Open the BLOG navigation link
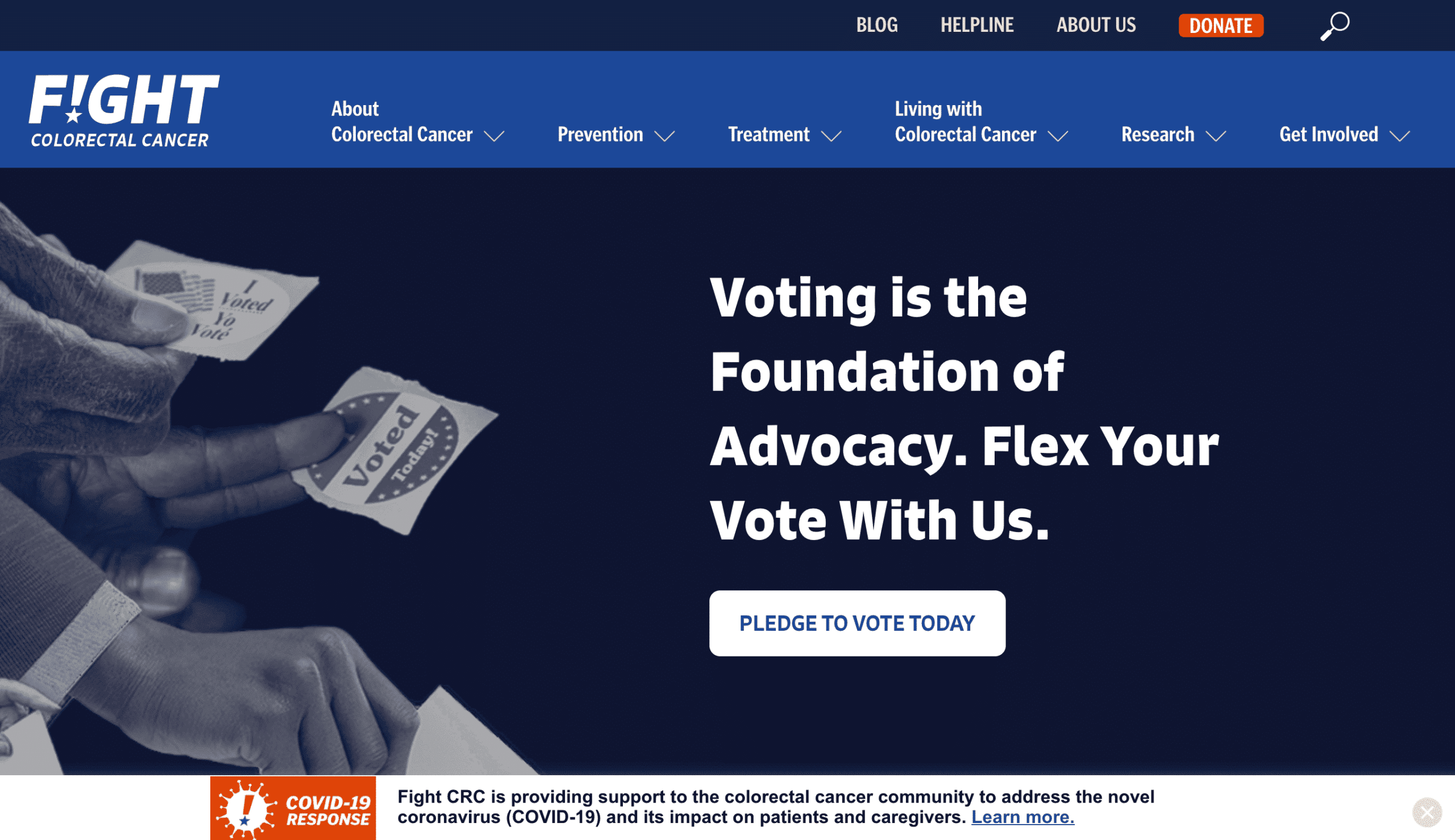The height and width of the screenshot is (840, 1455). pyautogui.click(x=878, y=24)
